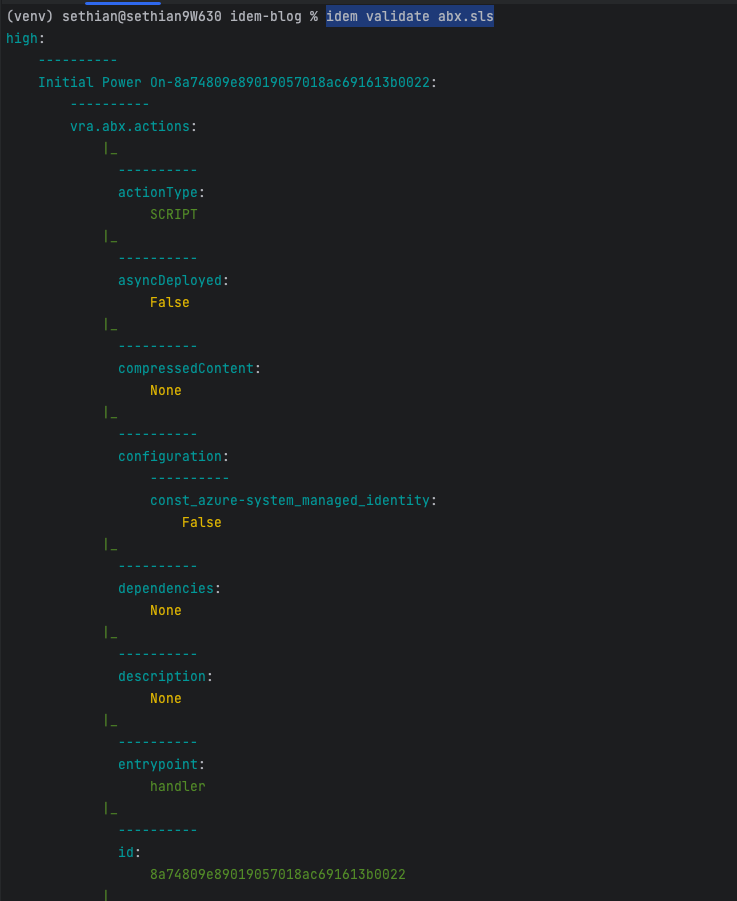Select the 'SCRIPT' value text
Viewport: 737px width, 901px height.
[x=174, y=214]
